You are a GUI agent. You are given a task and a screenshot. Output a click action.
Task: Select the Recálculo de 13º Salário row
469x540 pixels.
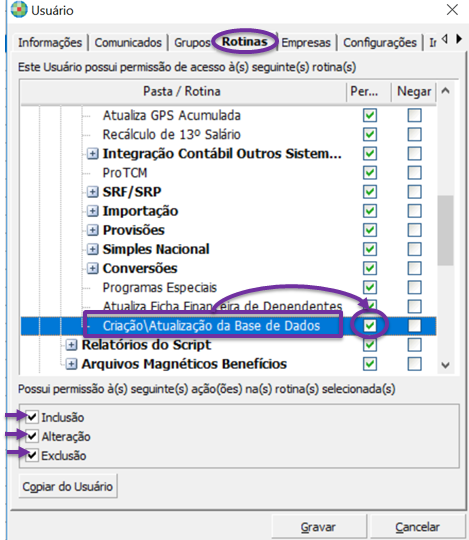[x=228, y=134]
